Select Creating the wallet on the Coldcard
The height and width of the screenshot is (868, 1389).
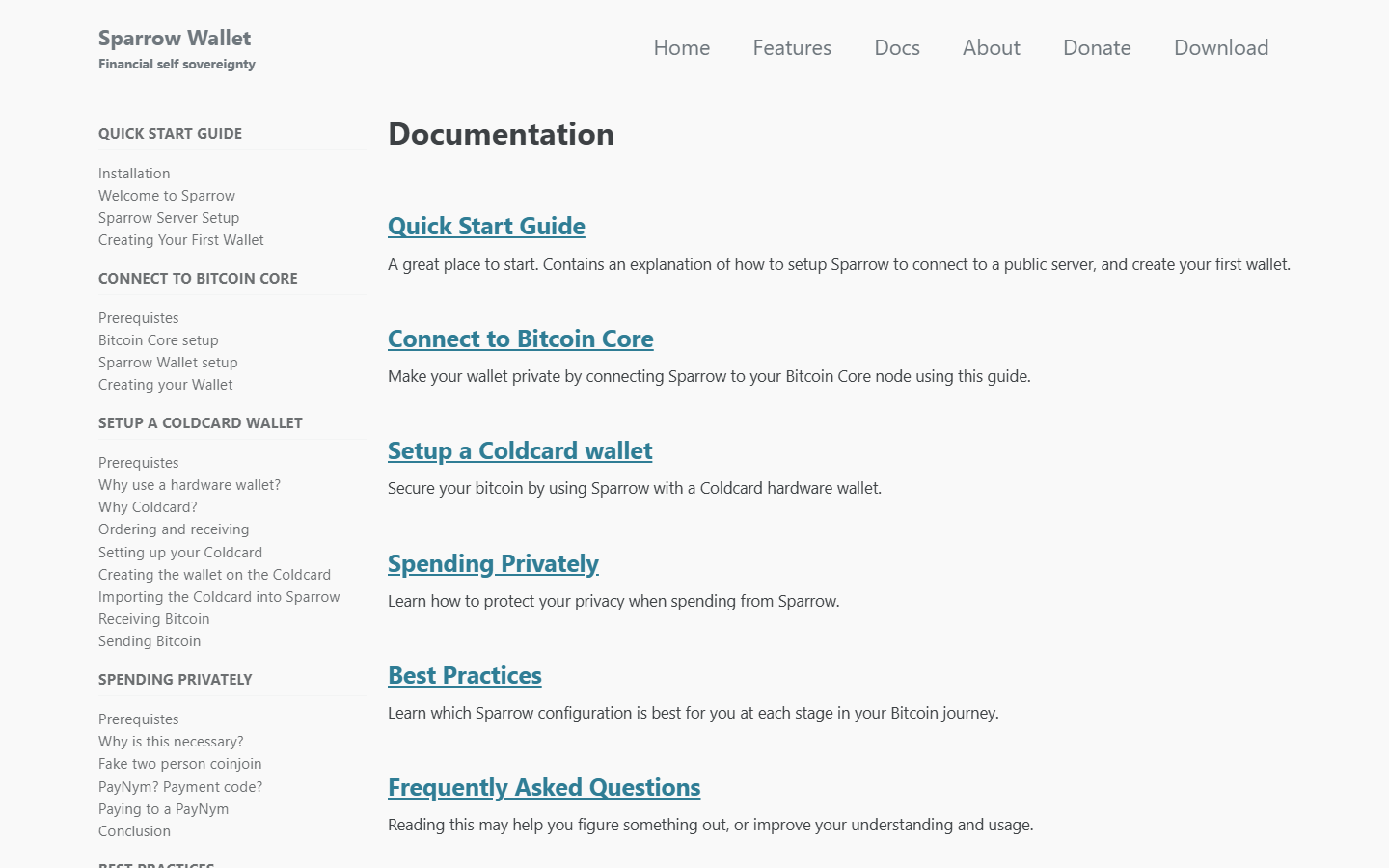(214, 575)
